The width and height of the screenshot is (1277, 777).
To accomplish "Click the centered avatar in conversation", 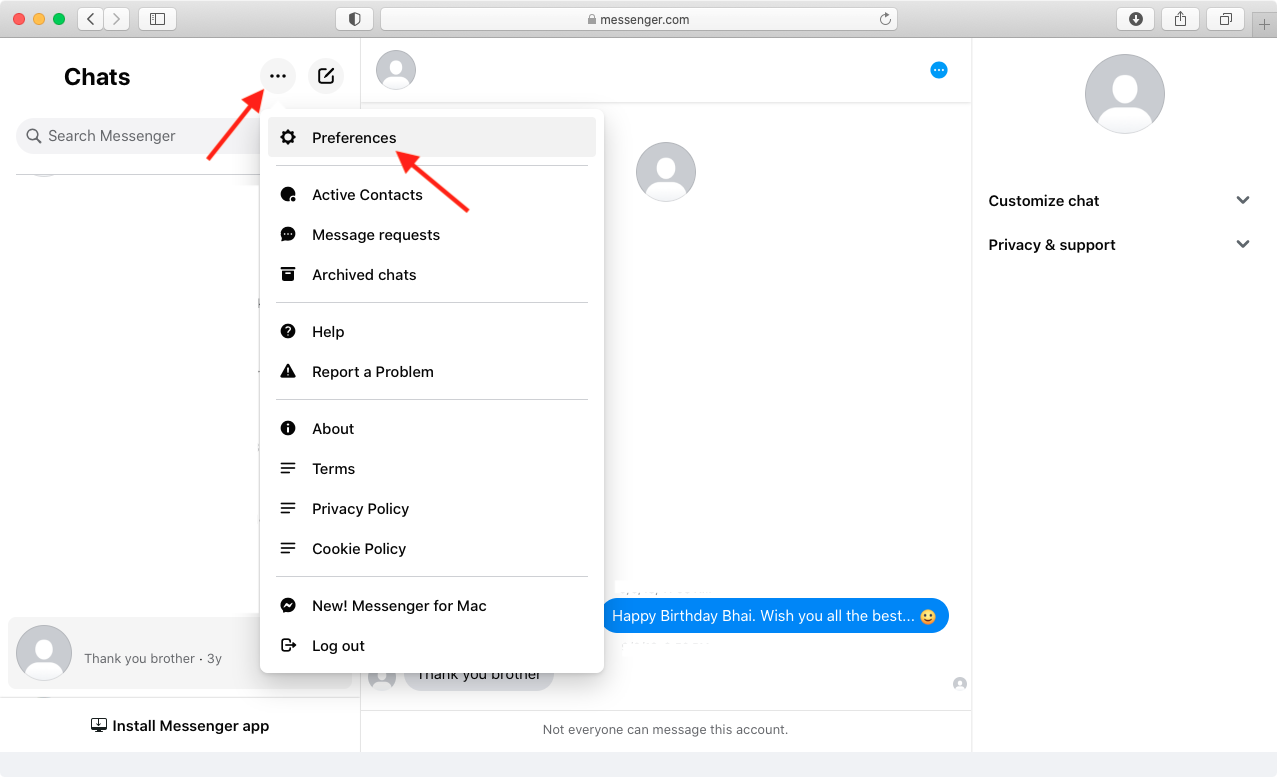I will click(666, 172).
